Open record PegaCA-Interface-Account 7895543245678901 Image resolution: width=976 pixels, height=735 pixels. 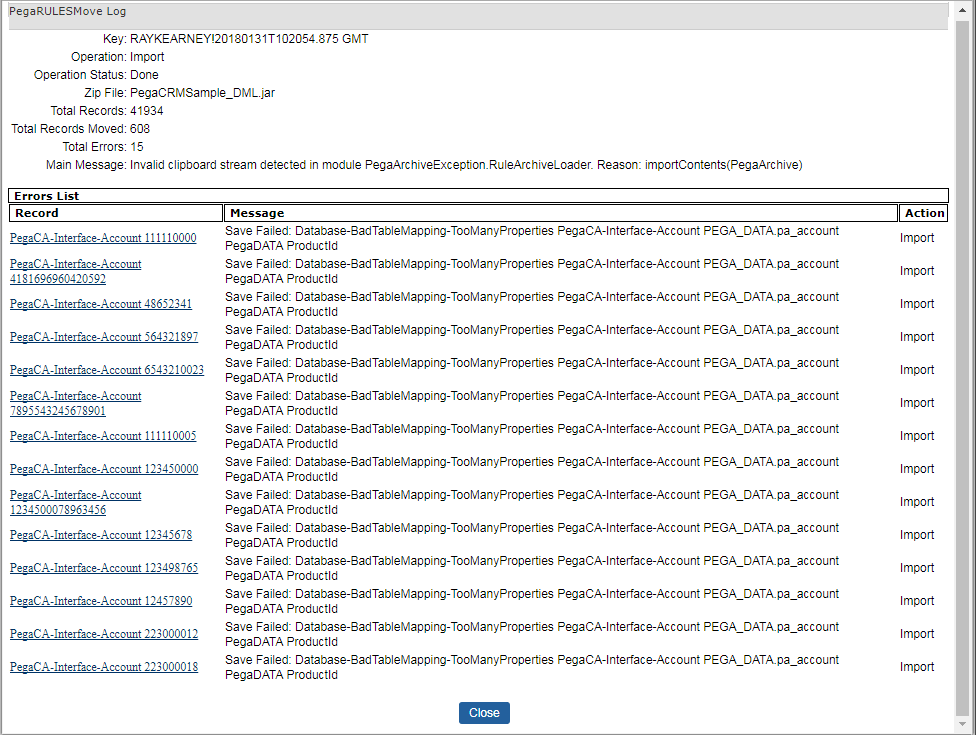click(x=75, y=403)
